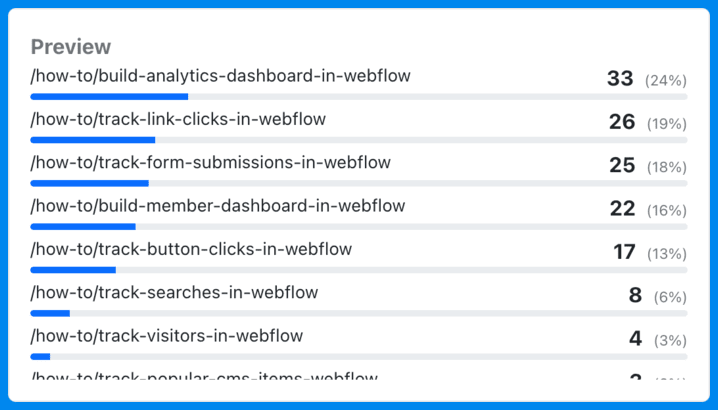Screen dimensions: 718x410
Task: Click the (18%) percentage label
Action: coord(667,167)
